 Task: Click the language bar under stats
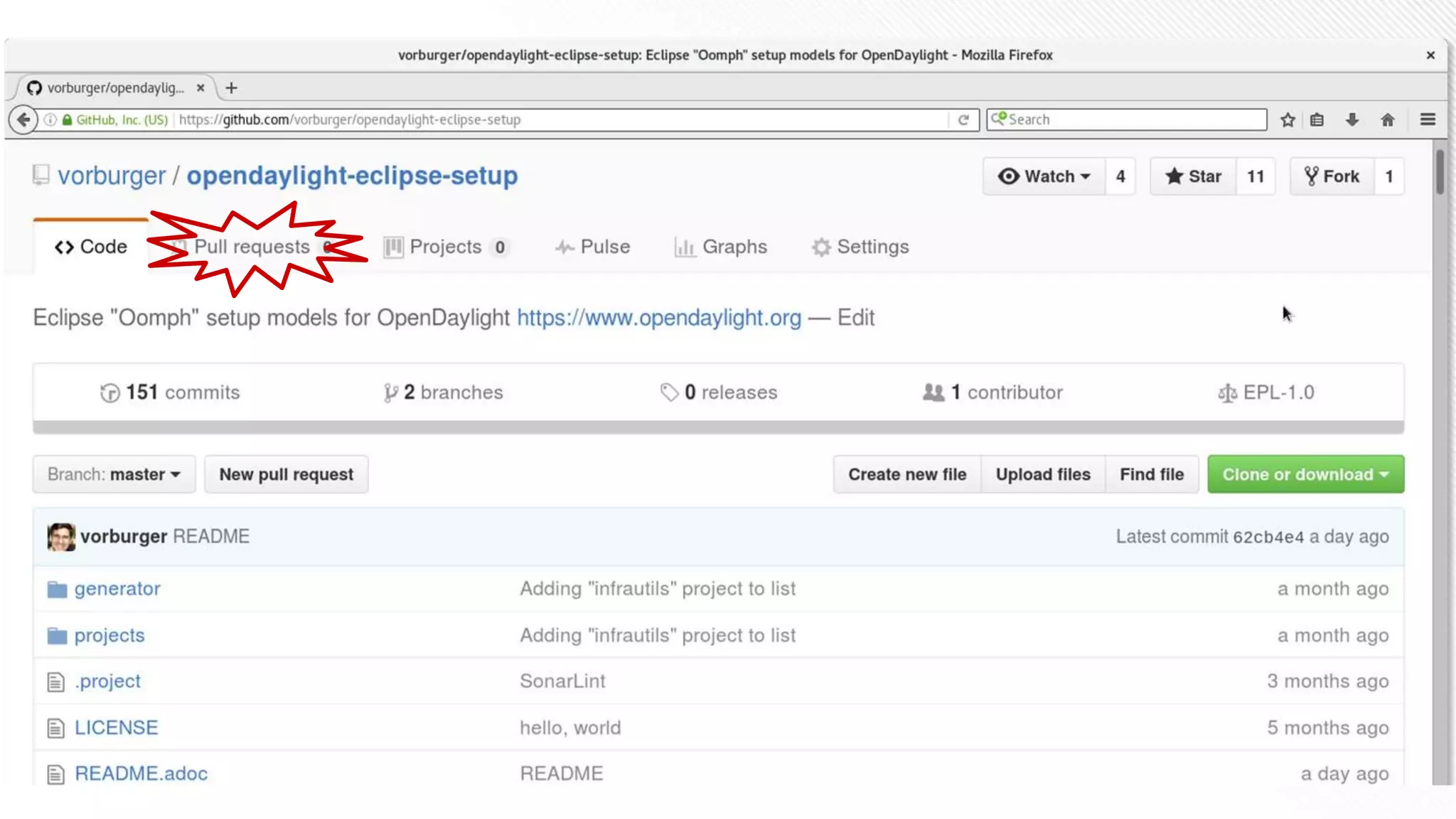[718, 427]
